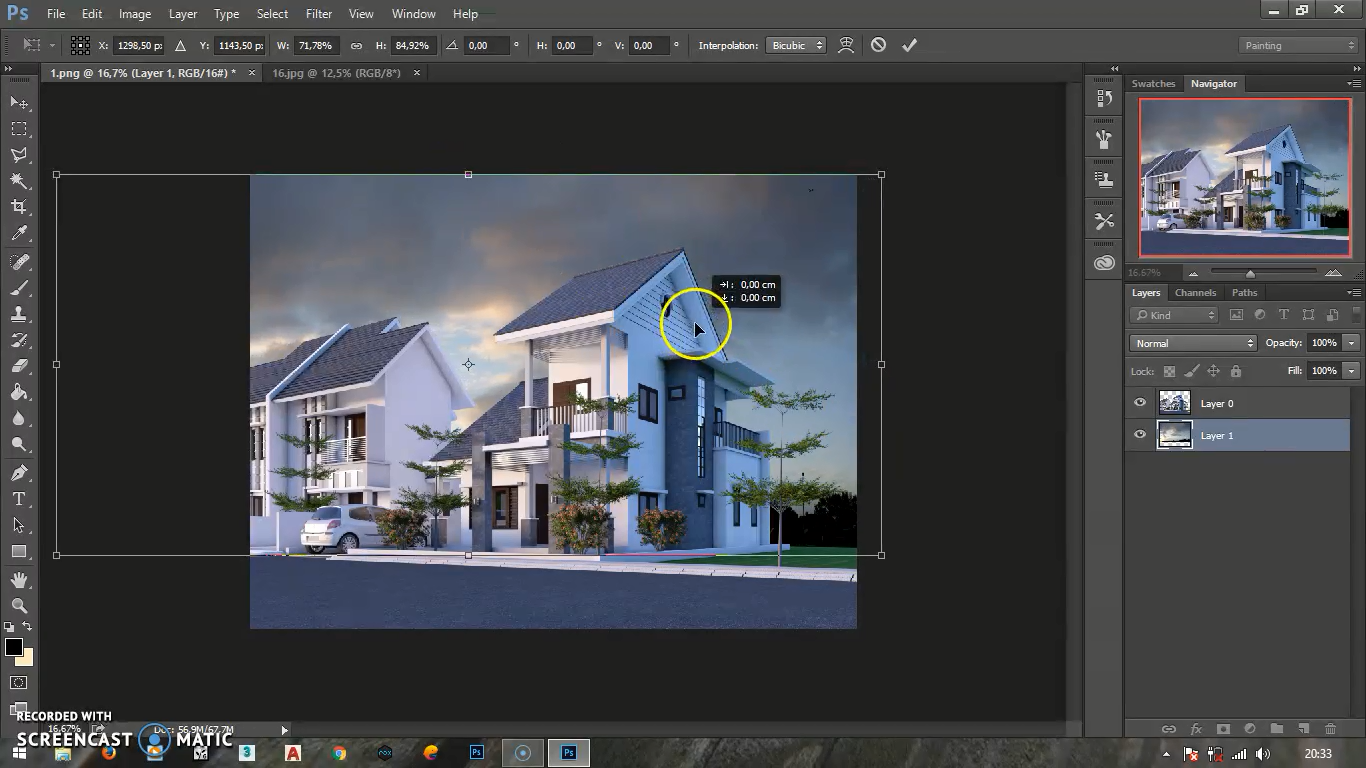The image size is (1366, 768).
Task: Commit the transform with the checkmark
Action: (909, 44)
